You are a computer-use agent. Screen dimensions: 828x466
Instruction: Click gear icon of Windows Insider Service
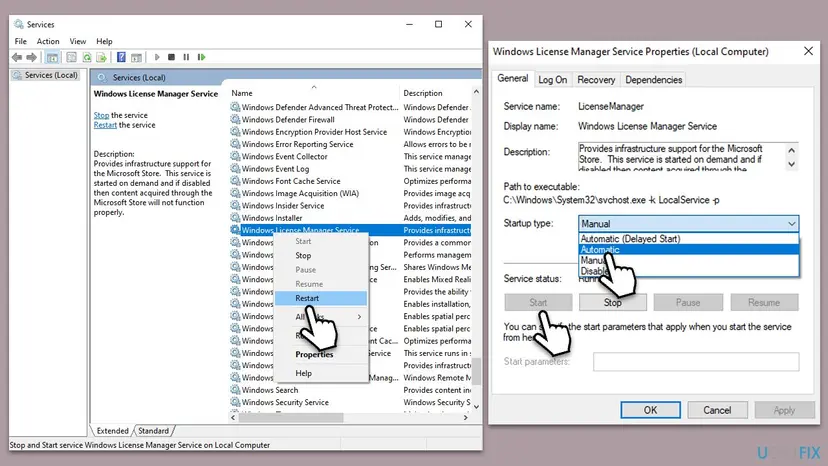click(x=235, y=206)
